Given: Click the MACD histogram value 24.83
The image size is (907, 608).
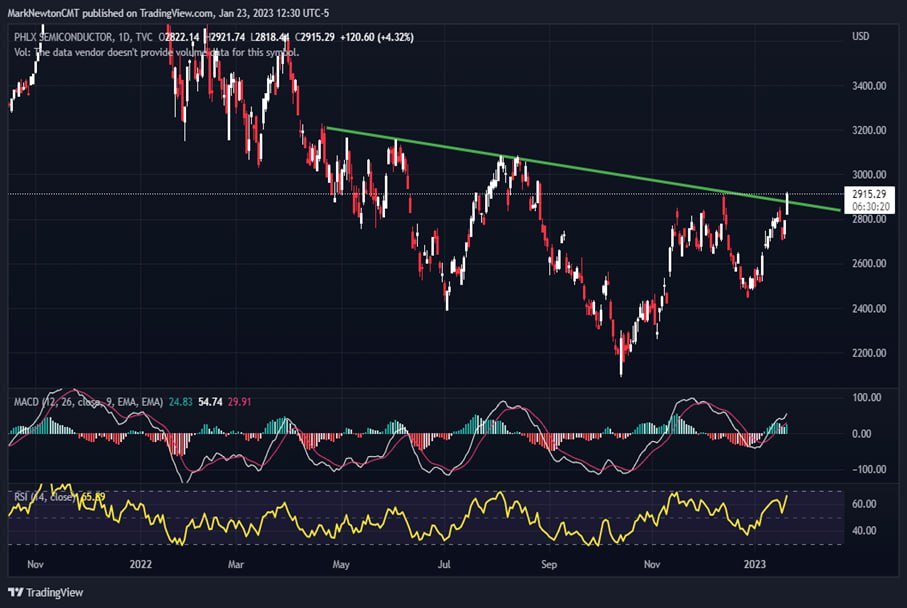Looking at the screenshot, I should pyautogui.click(x=180, y=401).
